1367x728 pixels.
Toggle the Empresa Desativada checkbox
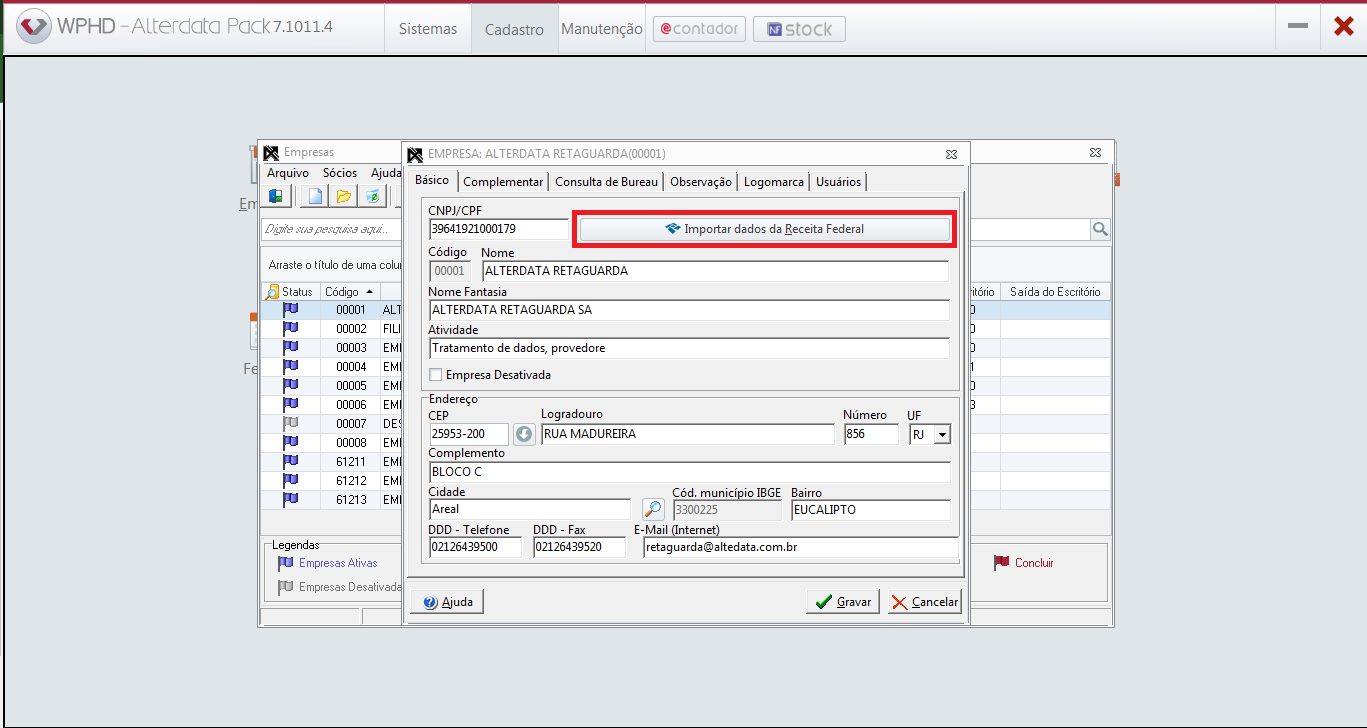435,375
